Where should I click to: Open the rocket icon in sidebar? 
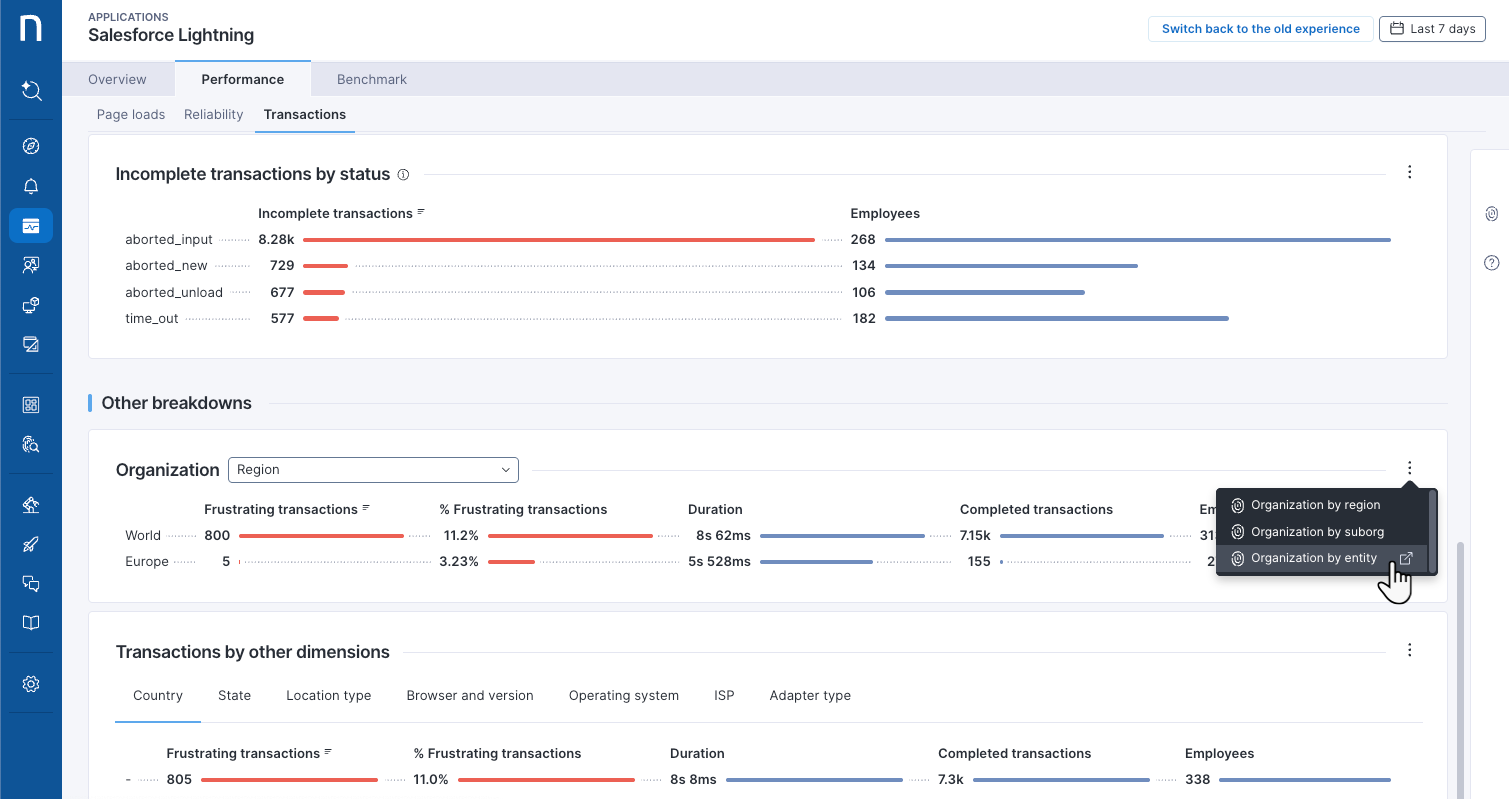tap(31, 545)
